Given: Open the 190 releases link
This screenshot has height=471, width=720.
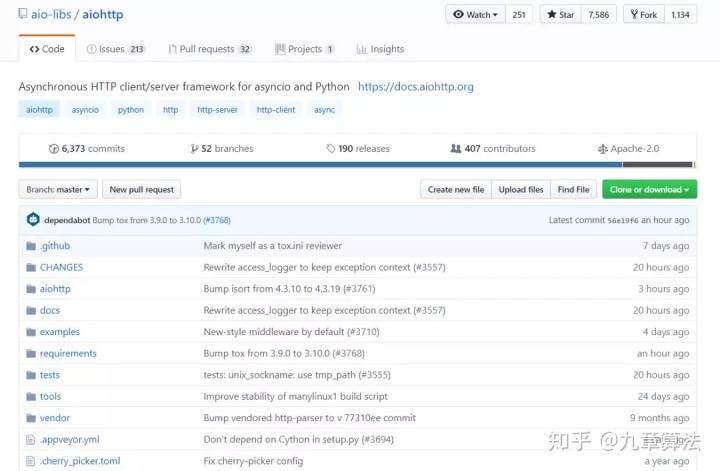Looking at the screenshot, I should pyautogui.click(x=358, y=149).
